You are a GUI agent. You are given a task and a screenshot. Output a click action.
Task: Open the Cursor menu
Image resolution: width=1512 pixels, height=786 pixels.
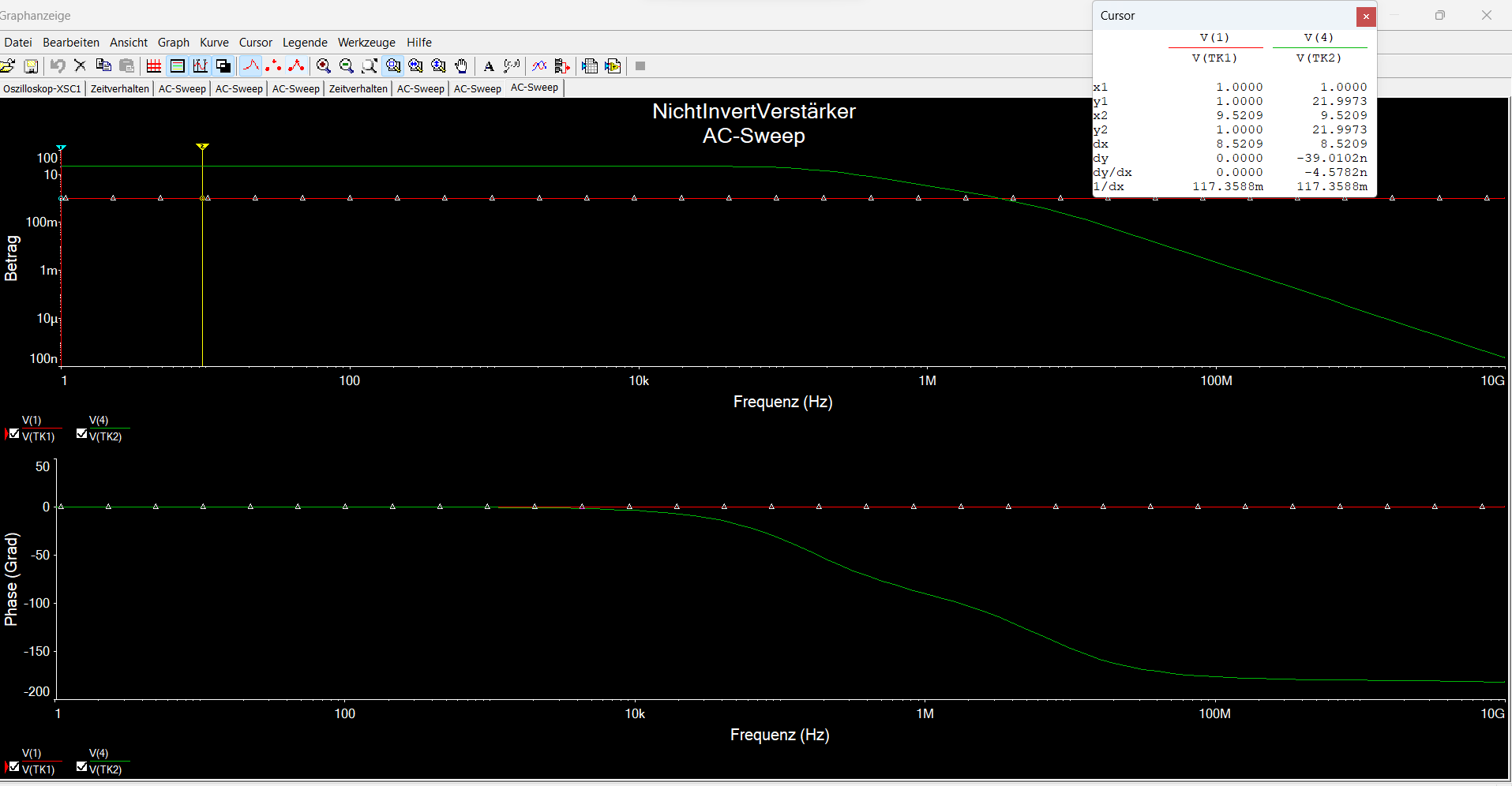pos(255,43)
